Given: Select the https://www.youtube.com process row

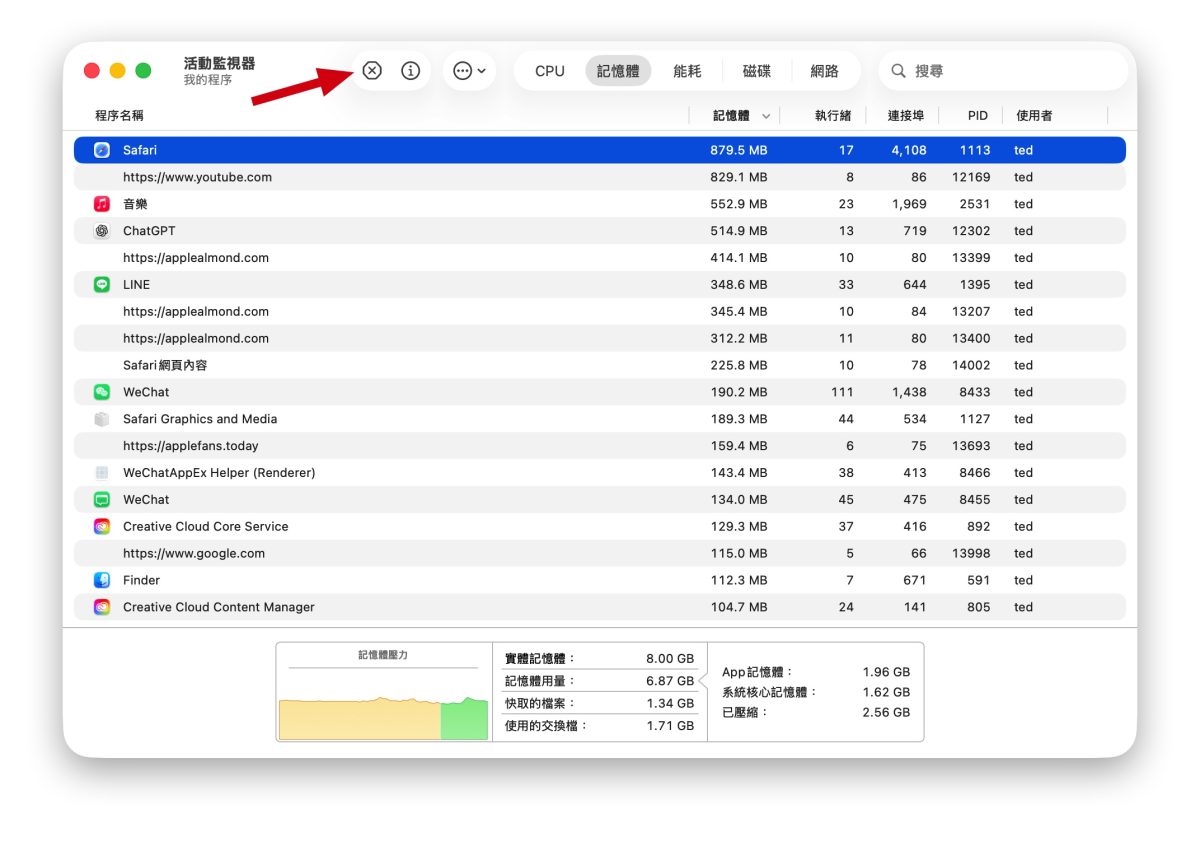Looking at the screenshot, I should point(600,177).
